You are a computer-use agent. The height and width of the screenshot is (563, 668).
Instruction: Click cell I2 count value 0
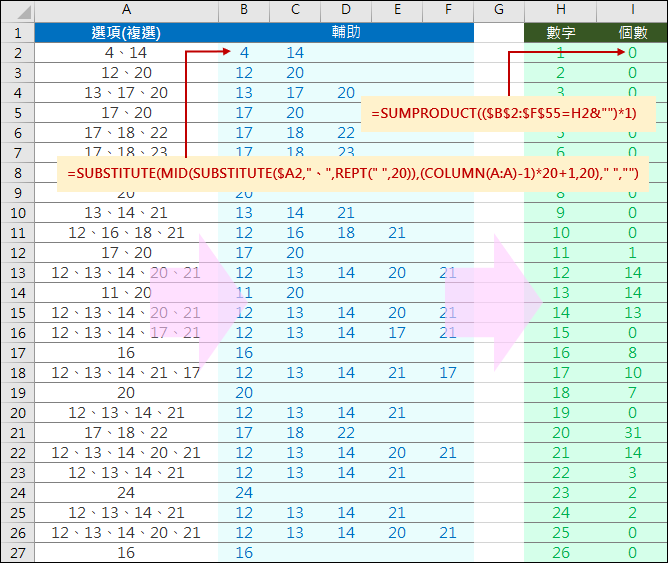pyautogui.click(x=632, y=53)
